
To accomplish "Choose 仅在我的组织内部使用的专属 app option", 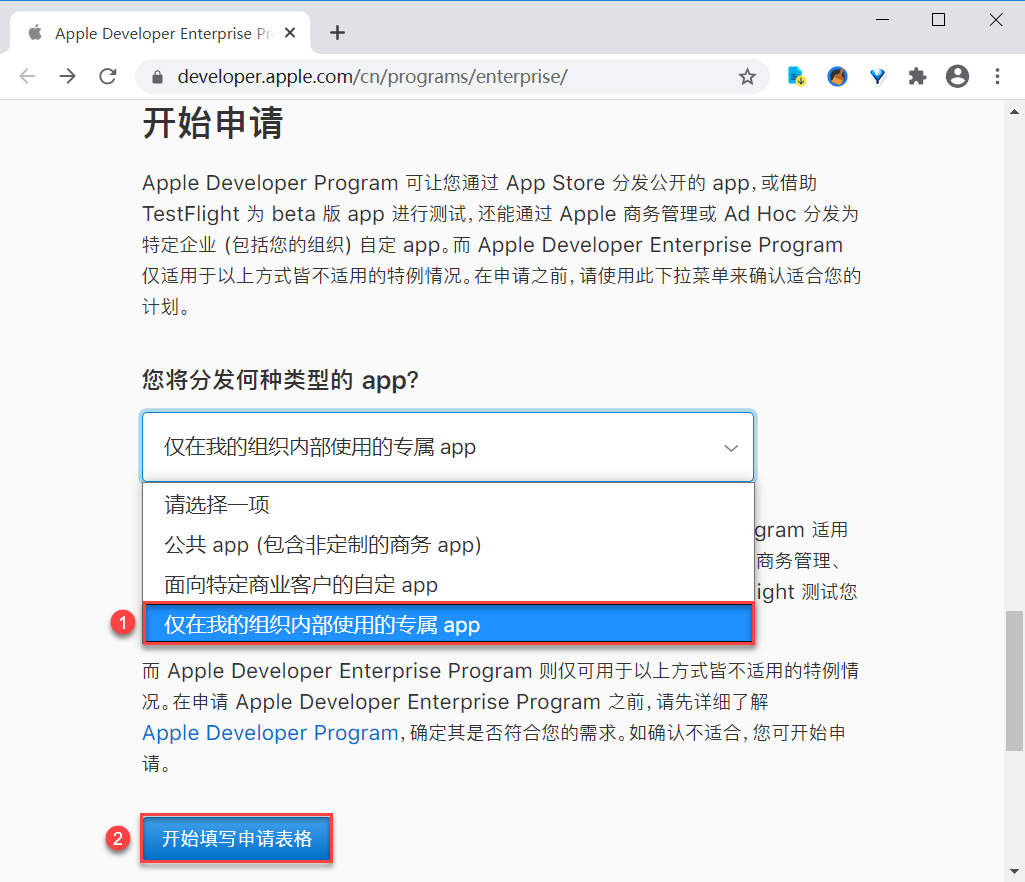I will [x=448, y=624].
